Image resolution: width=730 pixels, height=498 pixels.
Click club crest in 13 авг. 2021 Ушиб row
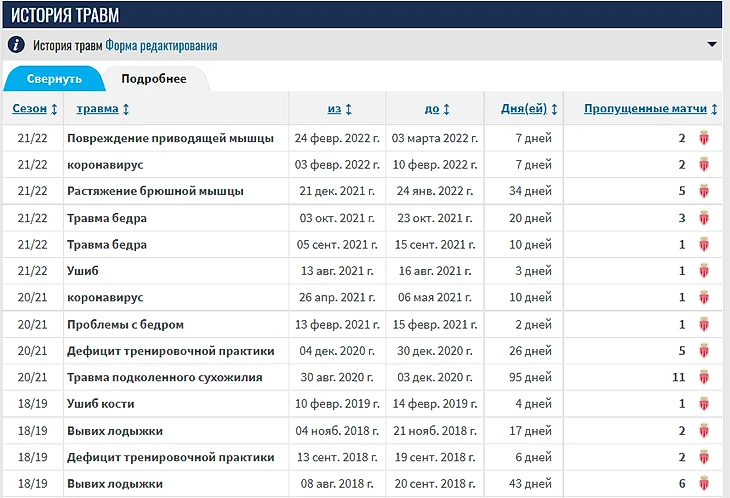(703, 271)
